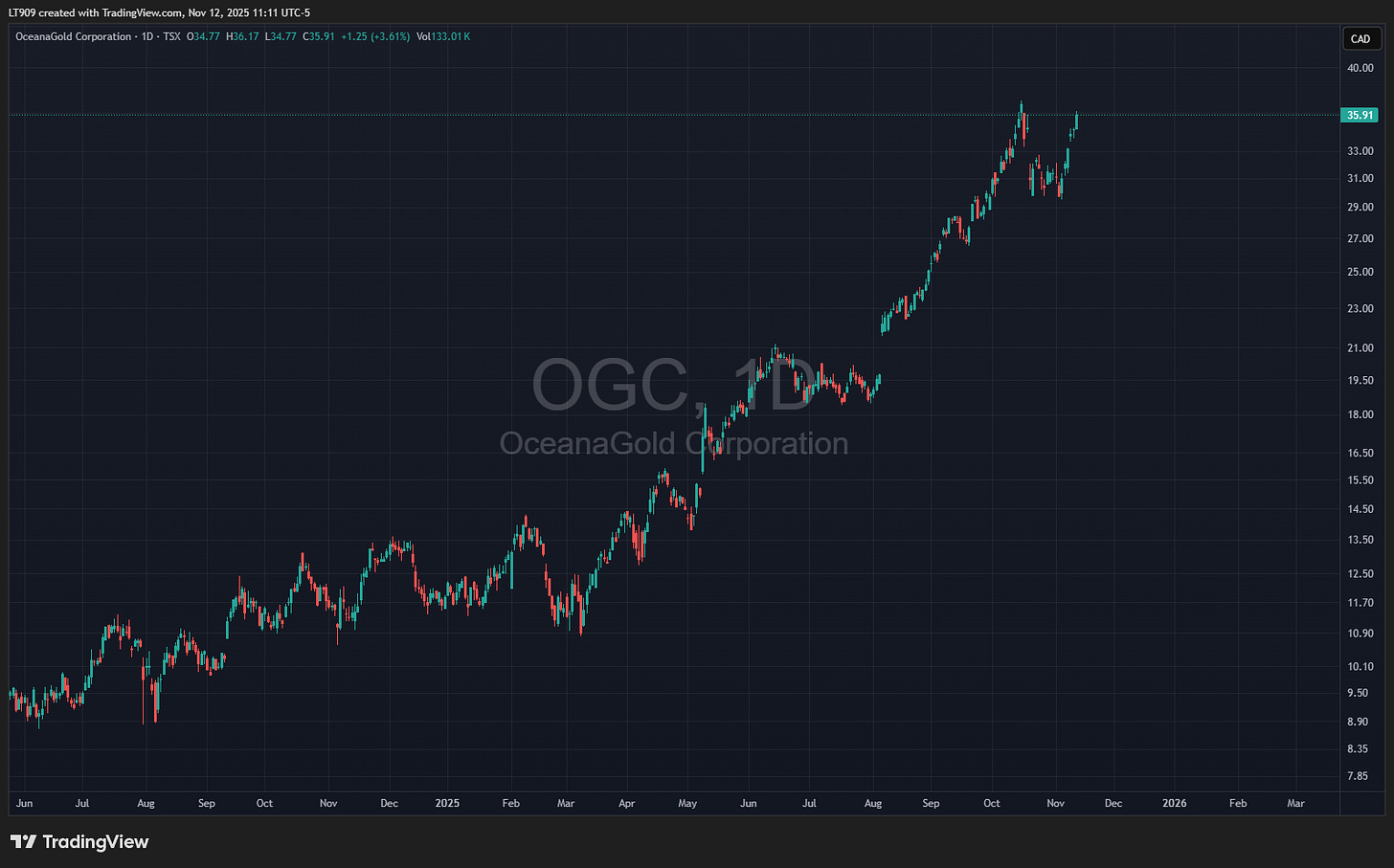
Task: Click the 27.00 price axis label
Action: click(1360, 238)
